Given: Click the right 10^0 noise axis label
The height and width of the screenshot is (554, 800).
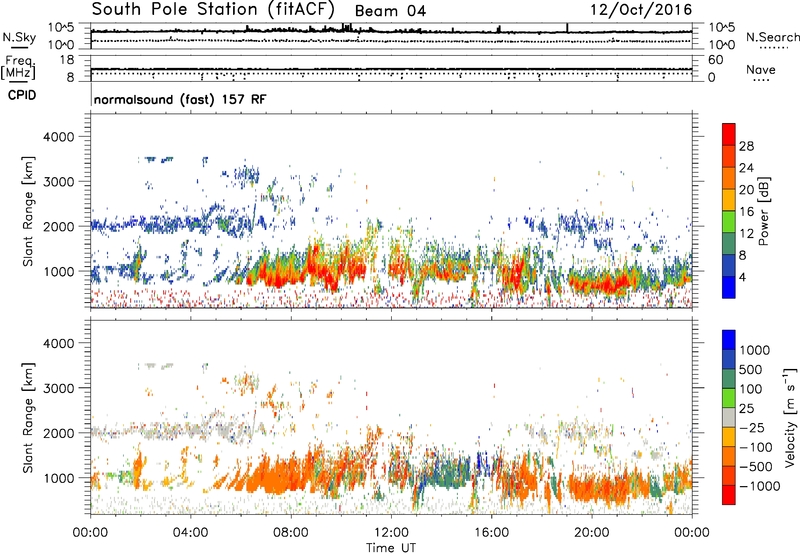Looking at the screenshot, I should pos(722,45).
